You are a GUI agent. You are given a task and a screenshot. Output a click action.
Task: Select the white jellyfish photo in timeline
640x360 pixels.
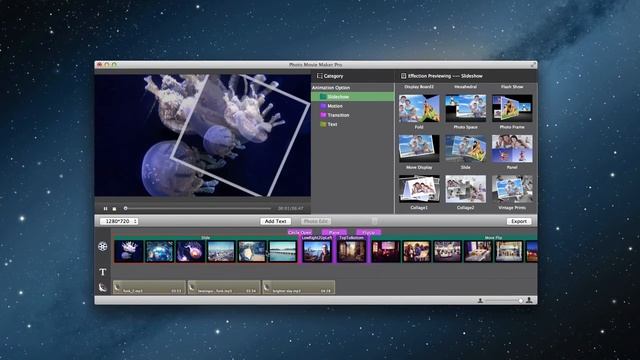129,251
